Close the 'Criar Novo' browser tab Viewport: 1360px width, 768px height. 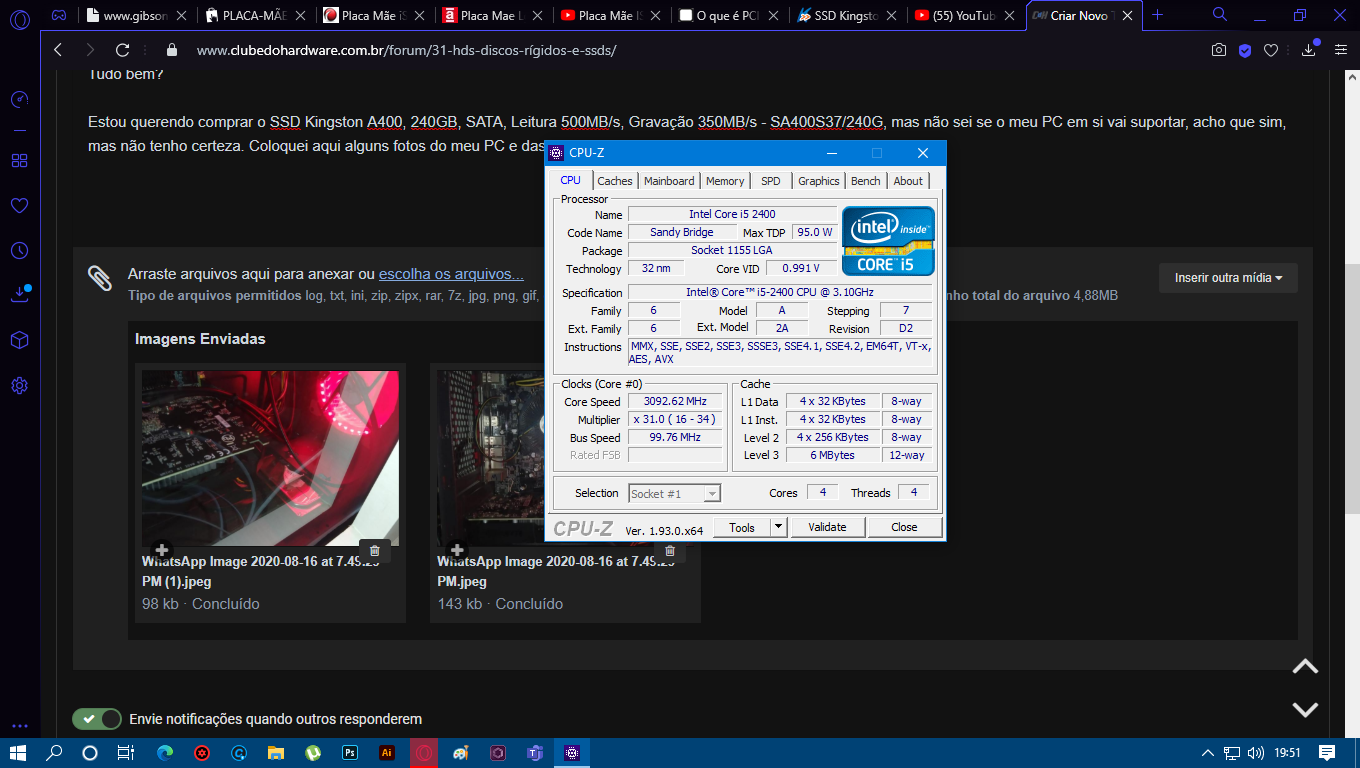(1127, 16)
